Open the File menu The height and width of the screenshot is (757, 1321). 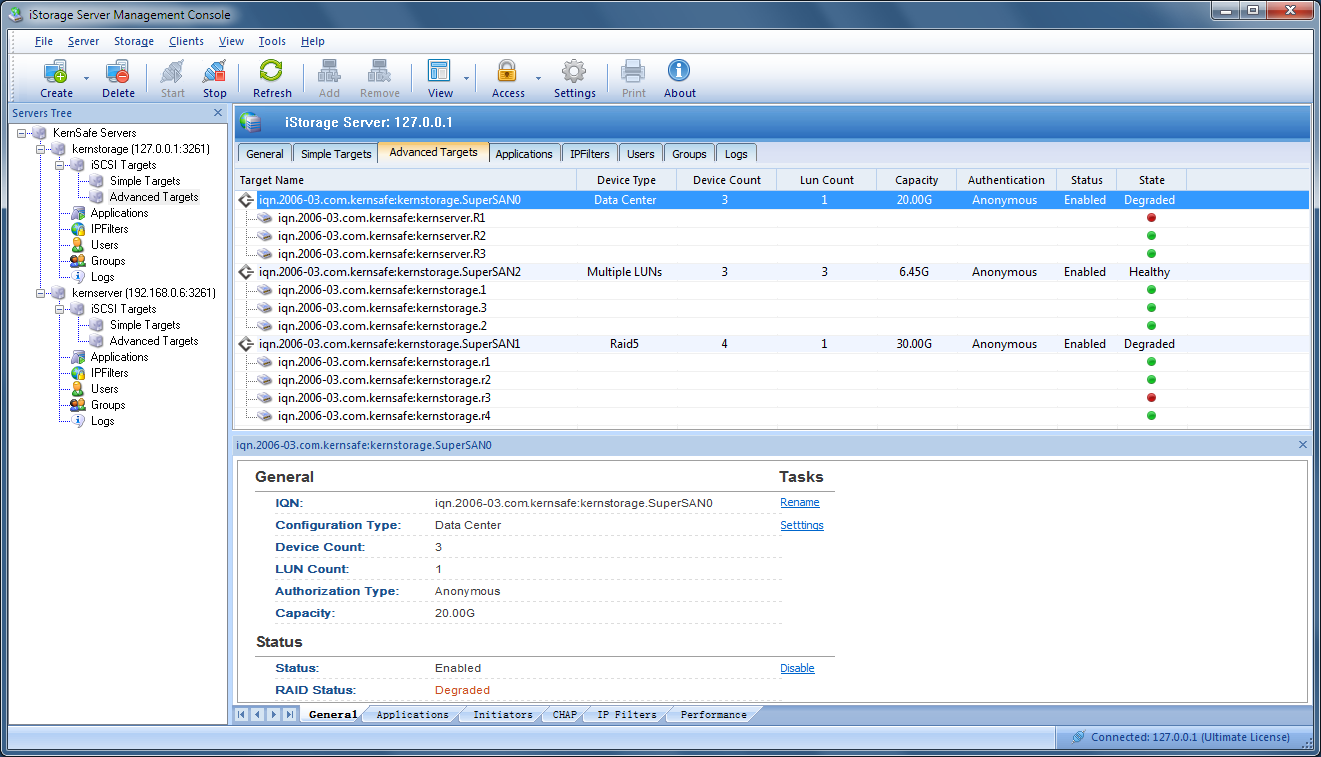coord(44,41)
